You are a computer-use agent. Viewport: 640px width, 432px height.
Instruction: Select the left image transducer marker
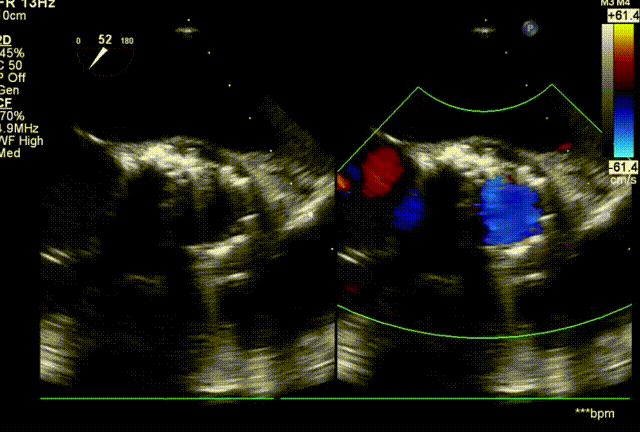pyautogui.click(x=184, y=31)
